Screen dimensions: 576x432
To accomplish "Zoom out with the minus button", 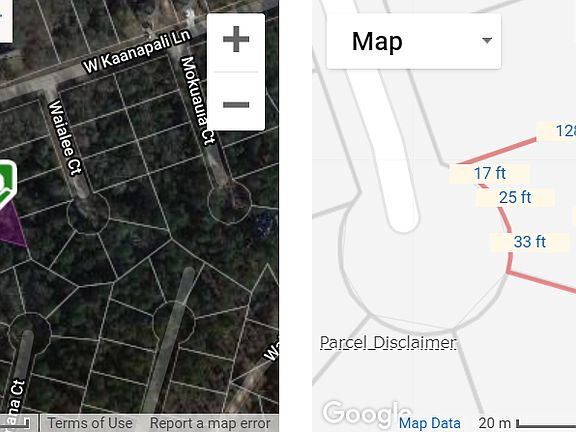I will point(236,105).
